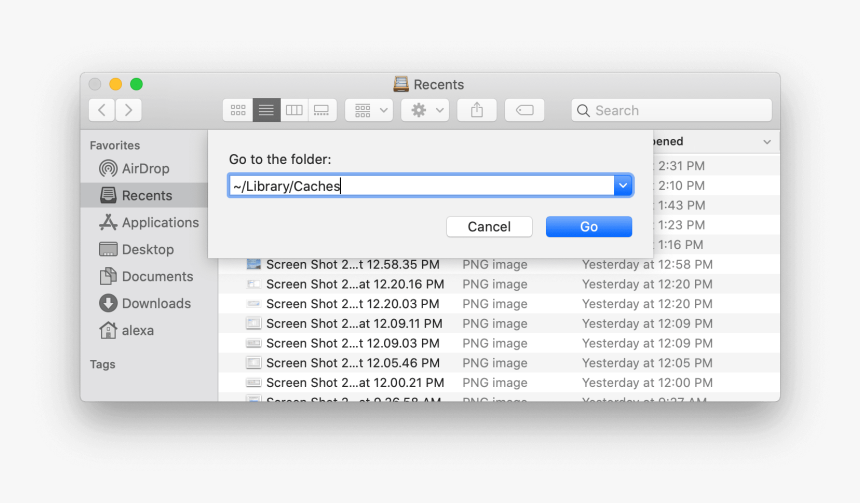This screenshot has height=503, width=860.
Task: Switch to icon view
Action: [238, 110]
